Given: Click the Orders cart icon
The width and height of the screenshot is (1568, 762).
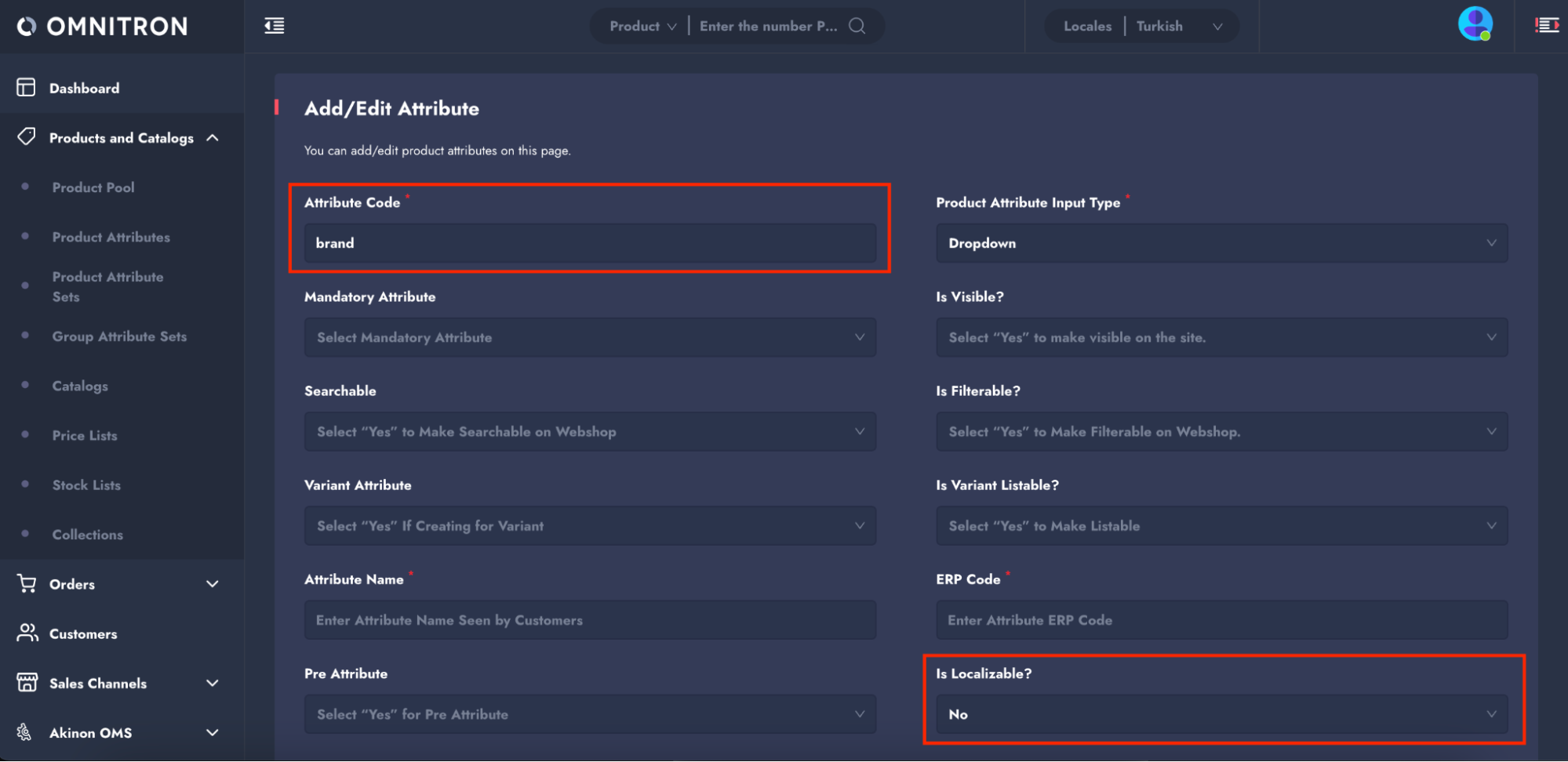Looking at the screenshot, I should (x=27, y=584).
